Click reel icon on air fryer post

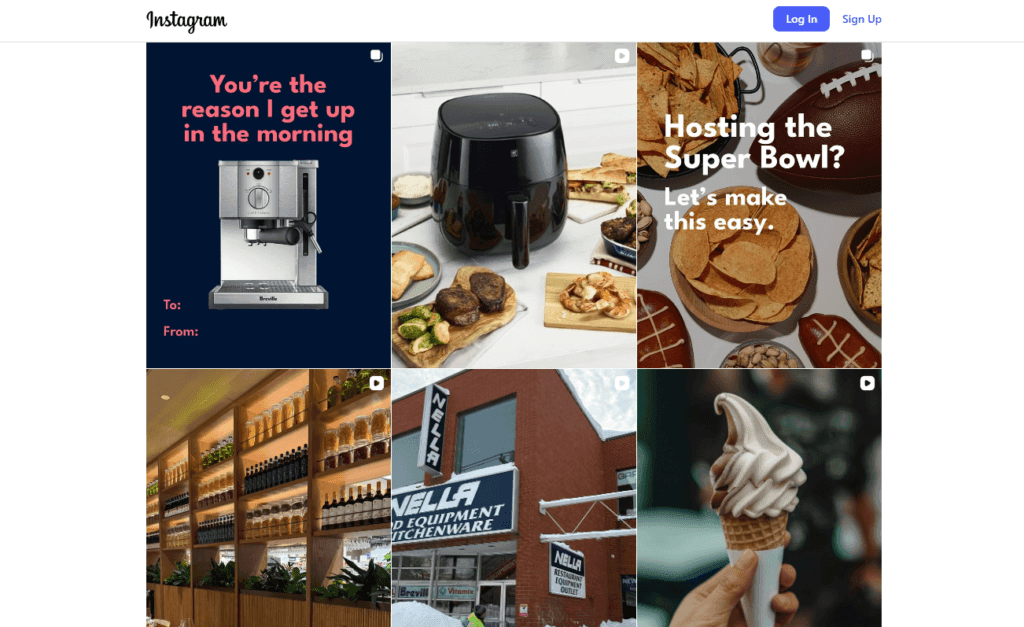[622, 56]
